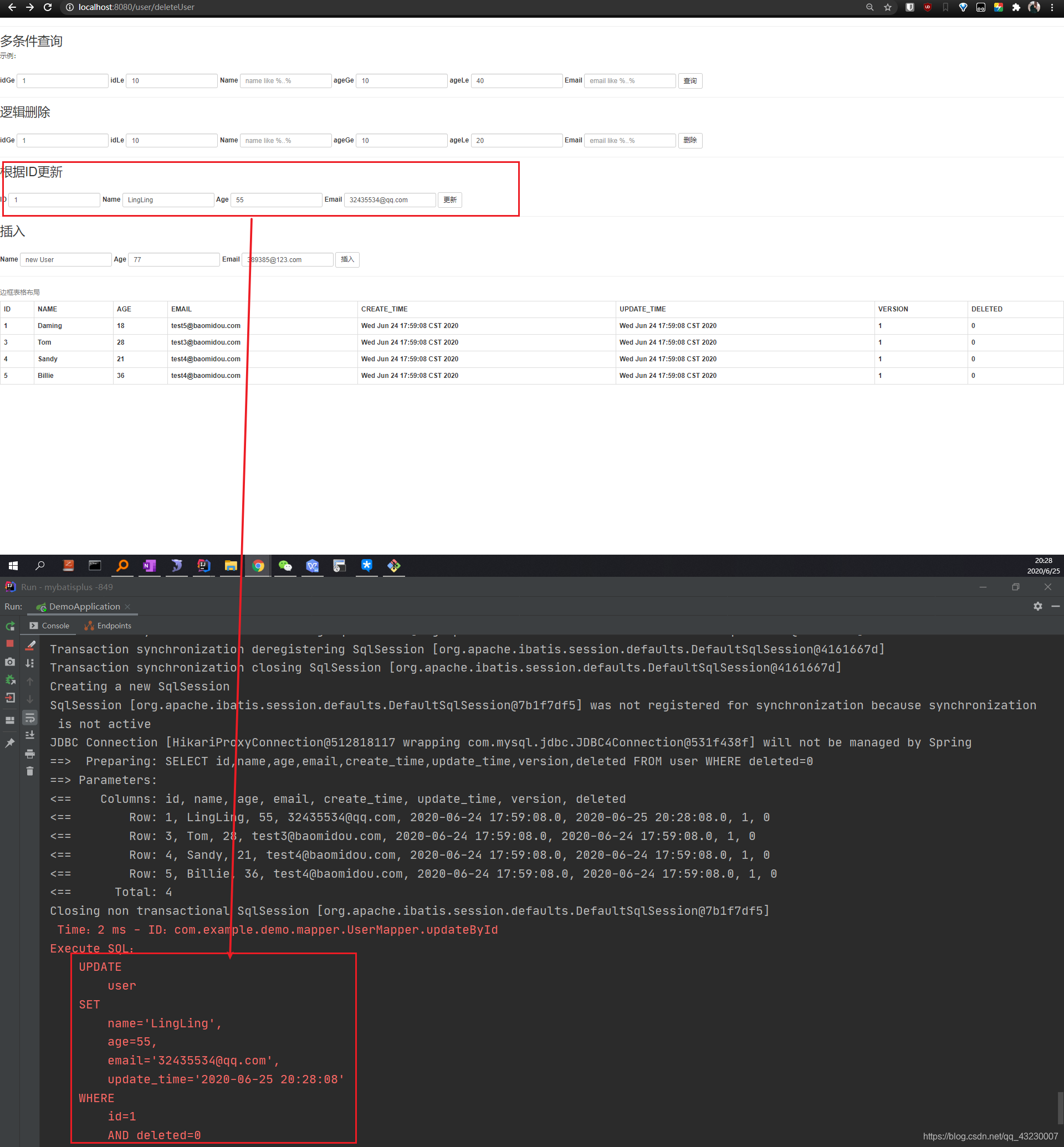Viewport: 1064px width, 1147px height.
Task: Focus the delete section Name field
Action: click(285, 141)
